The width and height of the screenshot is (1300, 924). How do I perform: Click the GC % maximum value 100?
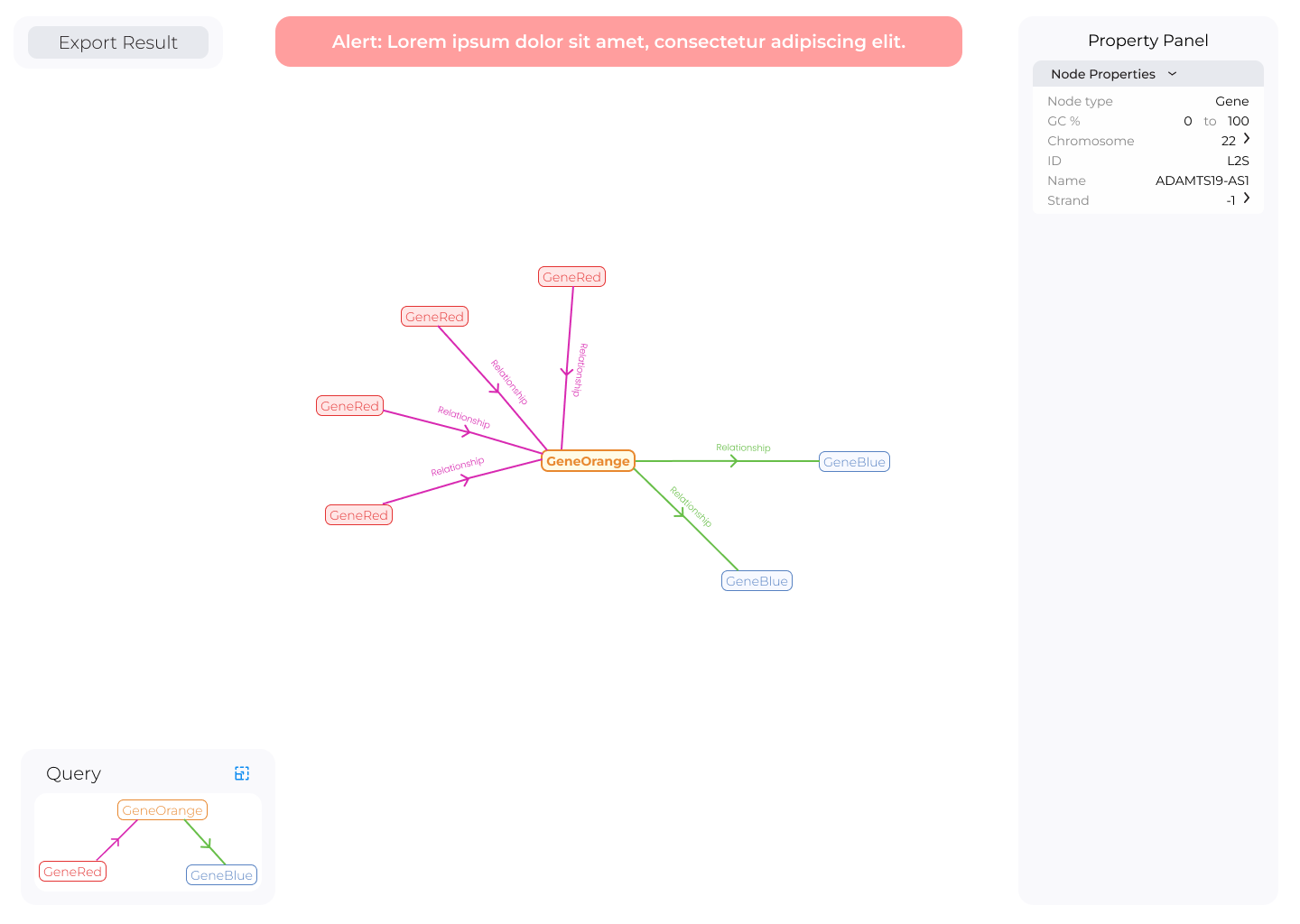[x=1238, y=121]
